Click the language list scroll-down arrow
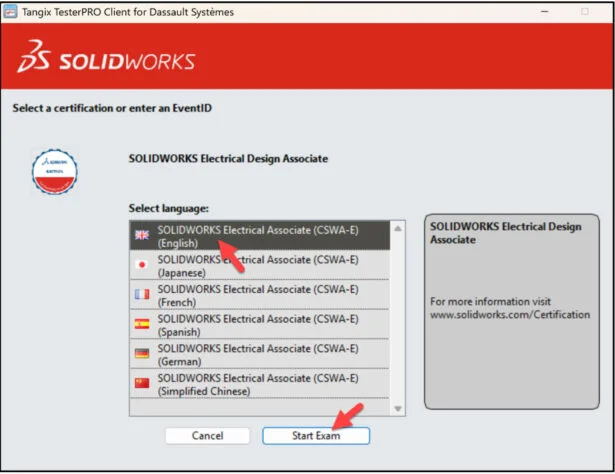 click(398, 409)
